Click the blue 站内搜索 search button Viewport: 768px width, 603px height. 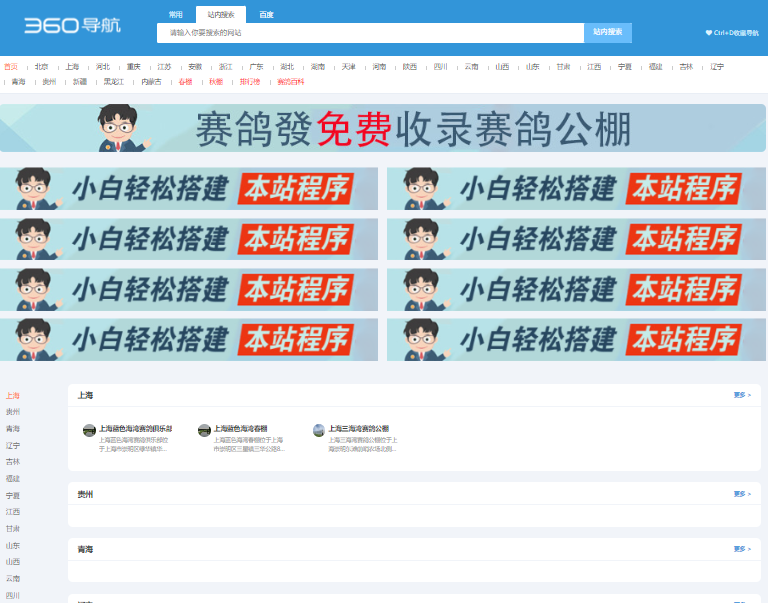click(x=608, y=33)
